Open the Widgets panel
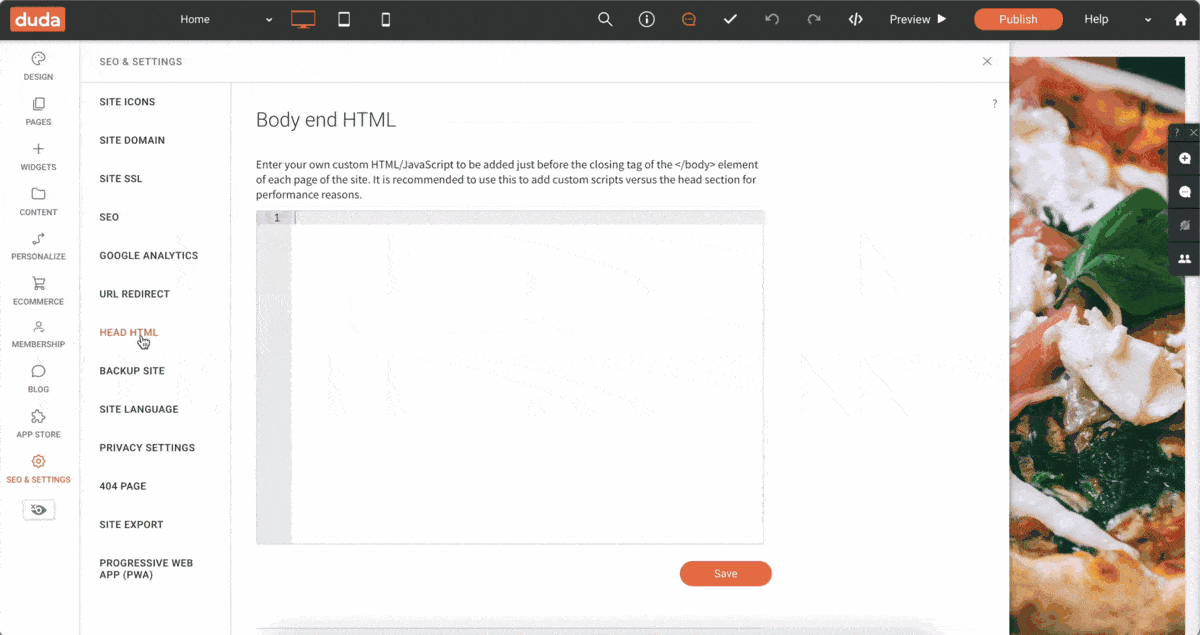Image resolution: width=1200 pixels, height=635 pixels. tap(38, 157)
